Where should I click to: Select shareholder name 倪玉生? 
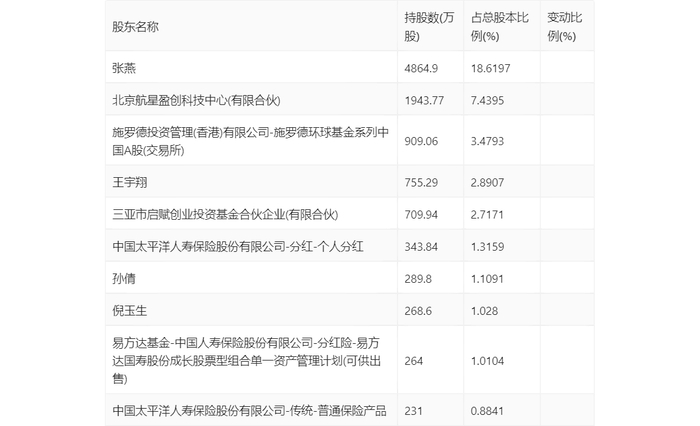(129, 311)
